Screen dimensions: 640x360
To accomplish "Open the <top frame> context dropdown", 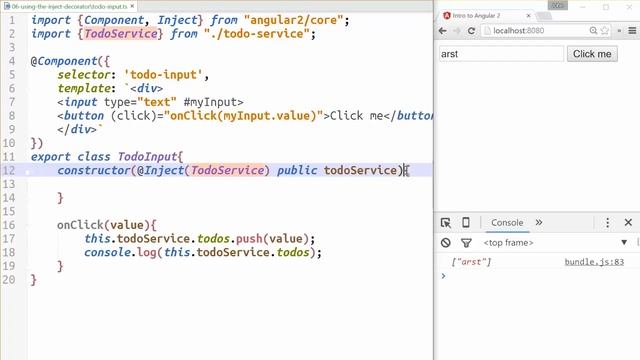I will pyautogui.click(x=555, y=243).
